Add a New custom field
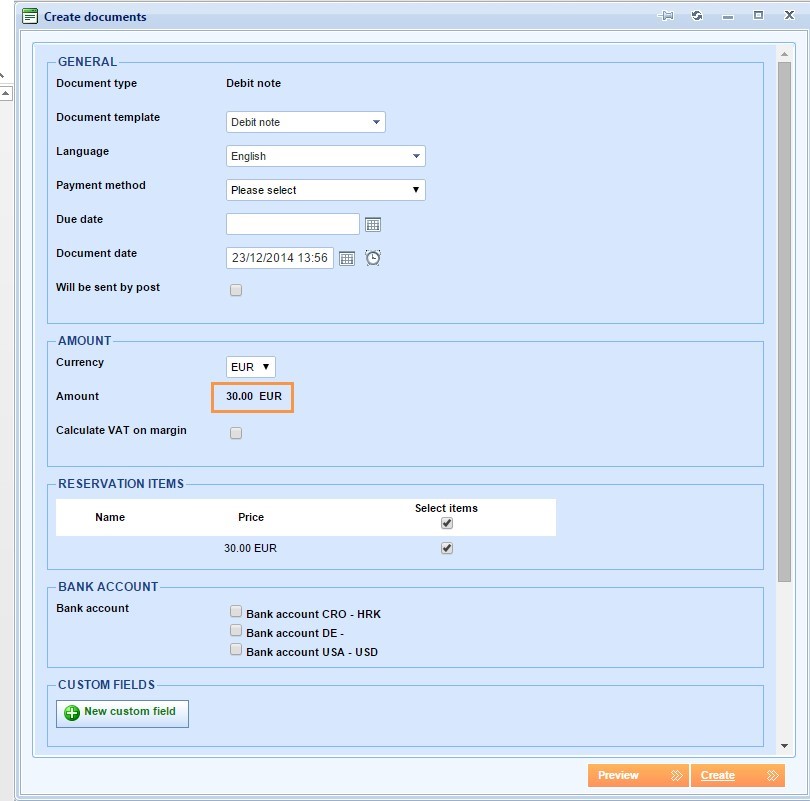The image size is (810, 801). (122, 714)
